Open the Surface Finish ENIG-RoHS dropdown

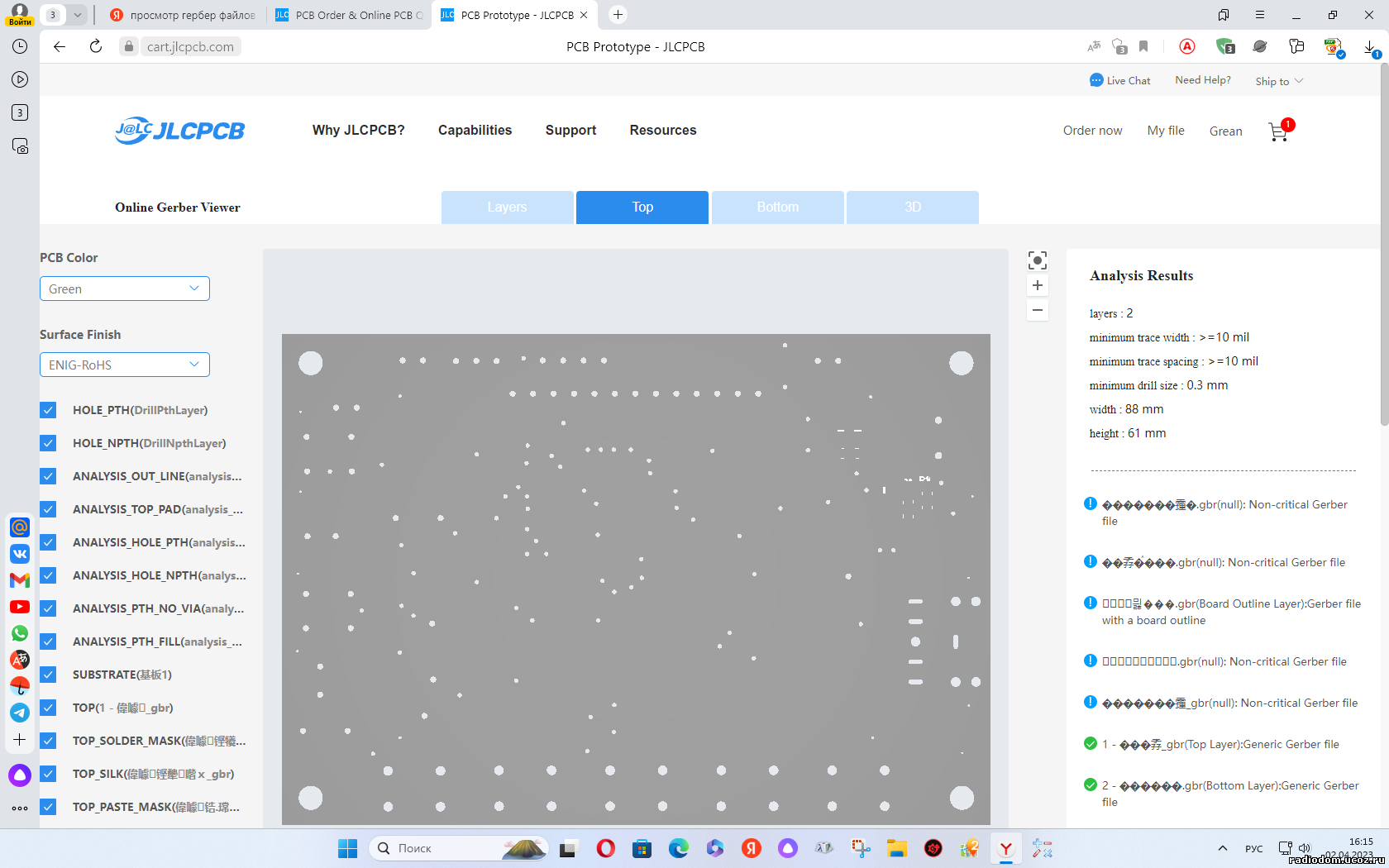tap(125, 365)
